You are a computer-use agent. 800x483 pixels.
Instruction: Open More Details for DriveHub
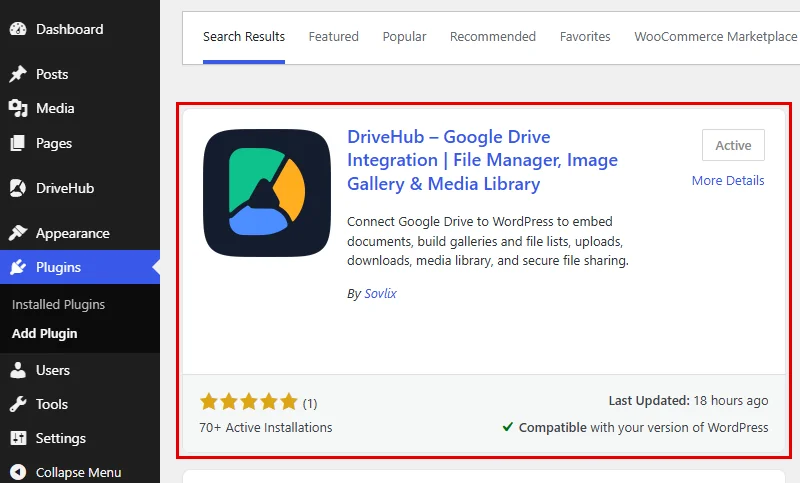tap(728, 181)
